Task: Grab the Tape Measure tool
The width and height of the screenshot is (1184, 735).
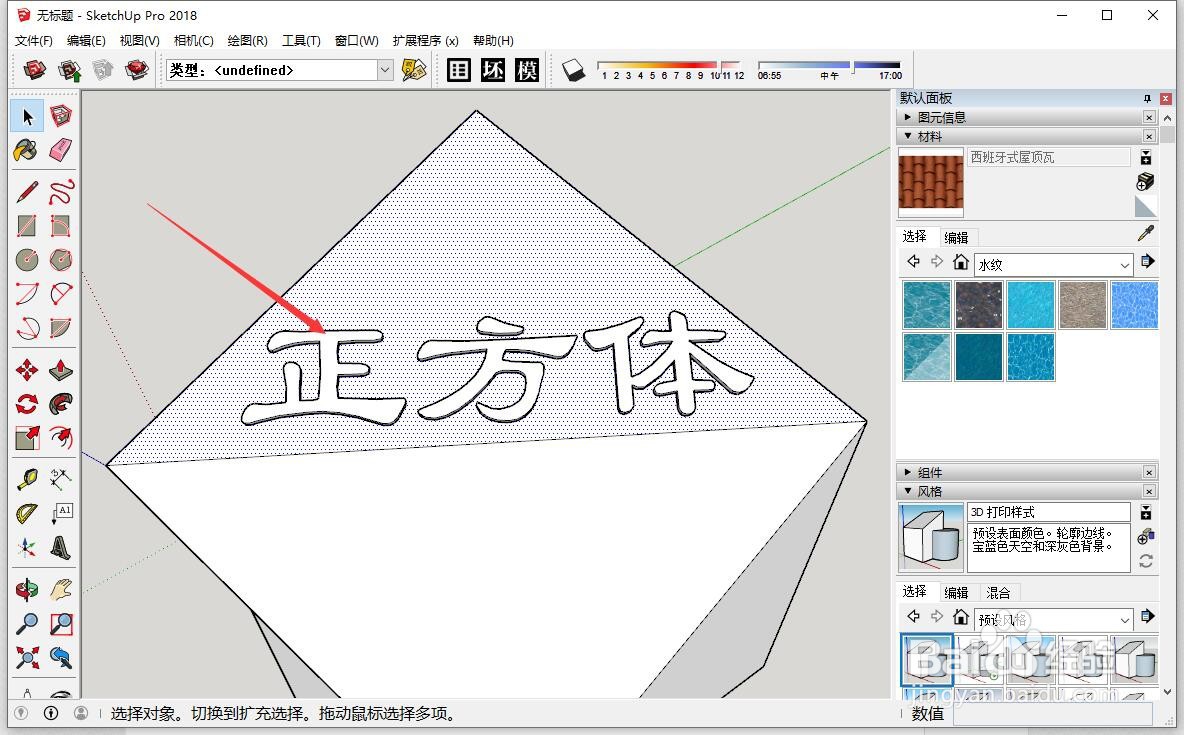Action: 27,478
